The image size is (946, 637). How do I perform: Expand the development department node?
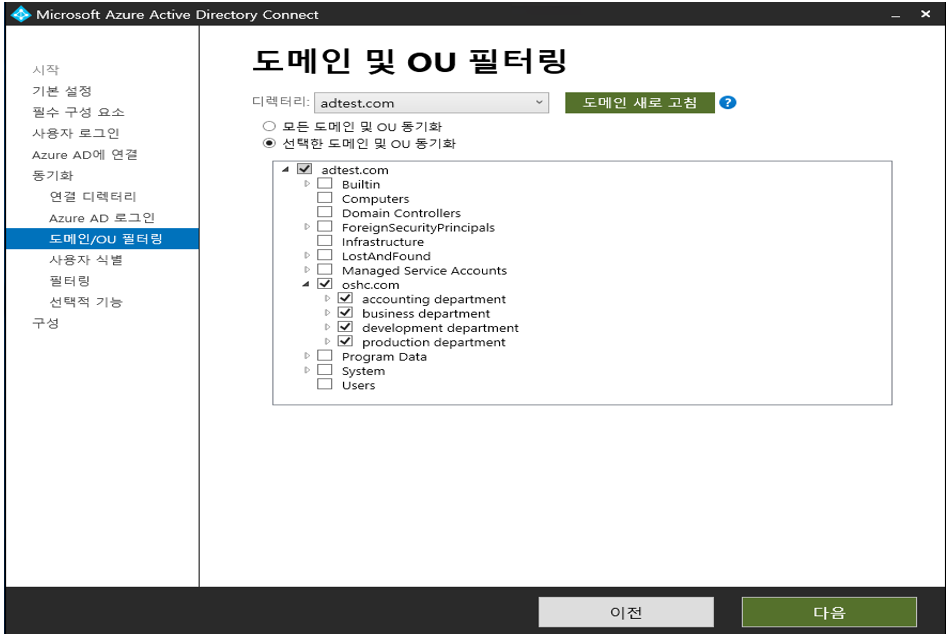(328, 327)
